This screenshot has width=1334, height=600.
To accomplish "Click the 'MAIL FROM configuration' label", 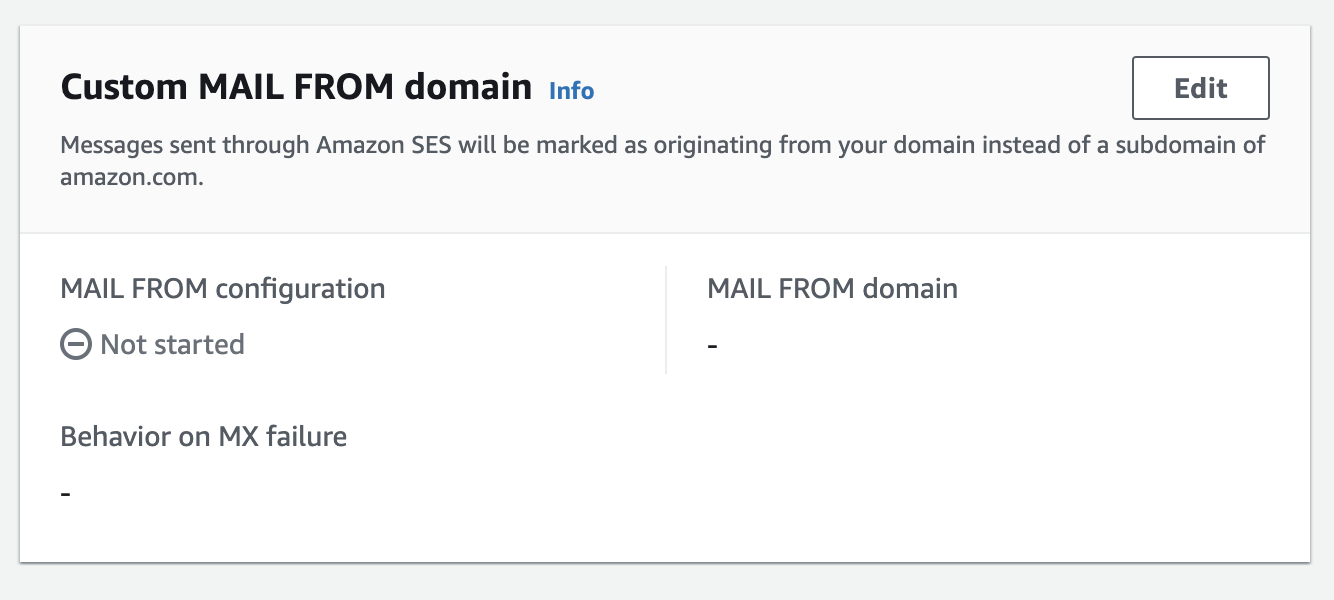I will pyautogui.click(x=222, y=289).
